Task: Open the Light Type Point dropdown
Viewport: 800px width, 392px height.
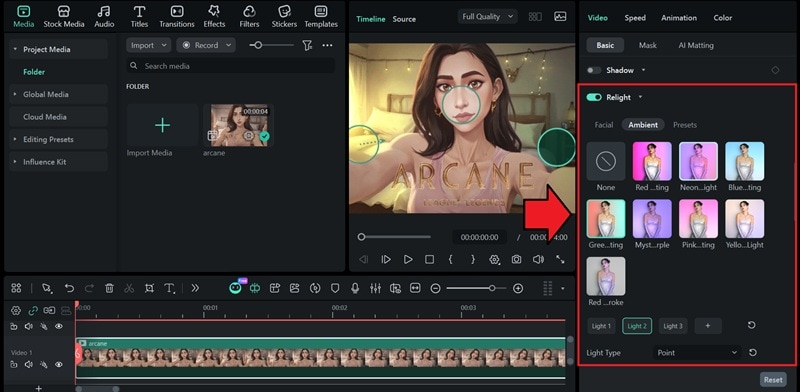Action: tap(697, 353)
